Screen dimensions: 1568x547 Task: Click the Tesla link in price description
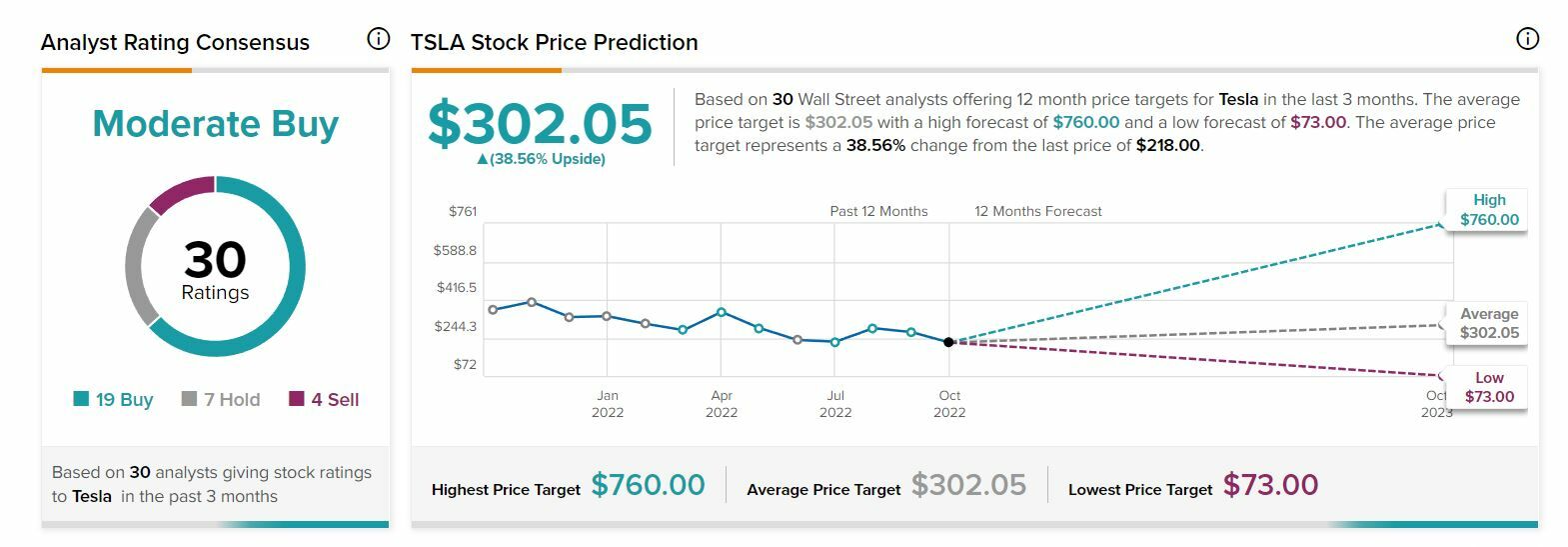click(1238, 99)
